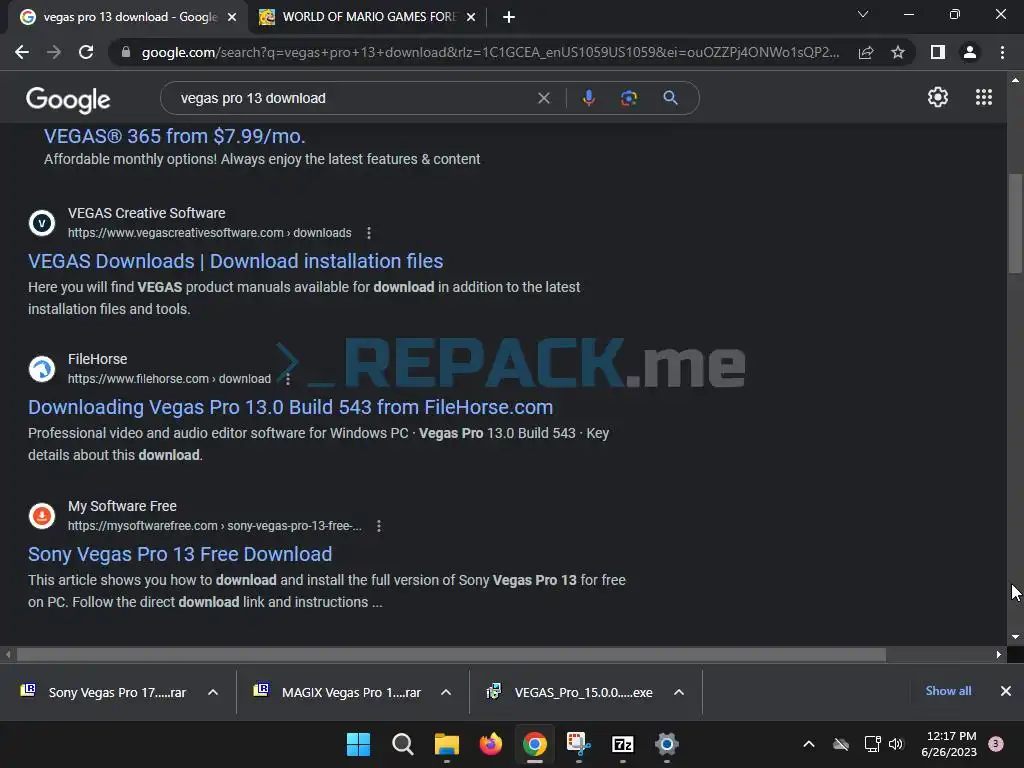The width and height of the screenshot is (1024, 768).
Task: Expand options for VEGAS_Pro_15.0.0 exe
Action: point(679,692)
